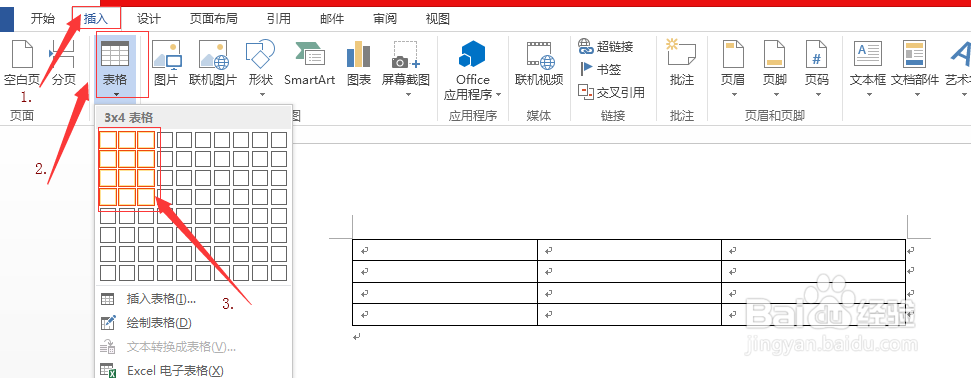This screenshot has height=378, width=971.
Task: Switch to the 审阅 tab
Action: coord(385,19)
